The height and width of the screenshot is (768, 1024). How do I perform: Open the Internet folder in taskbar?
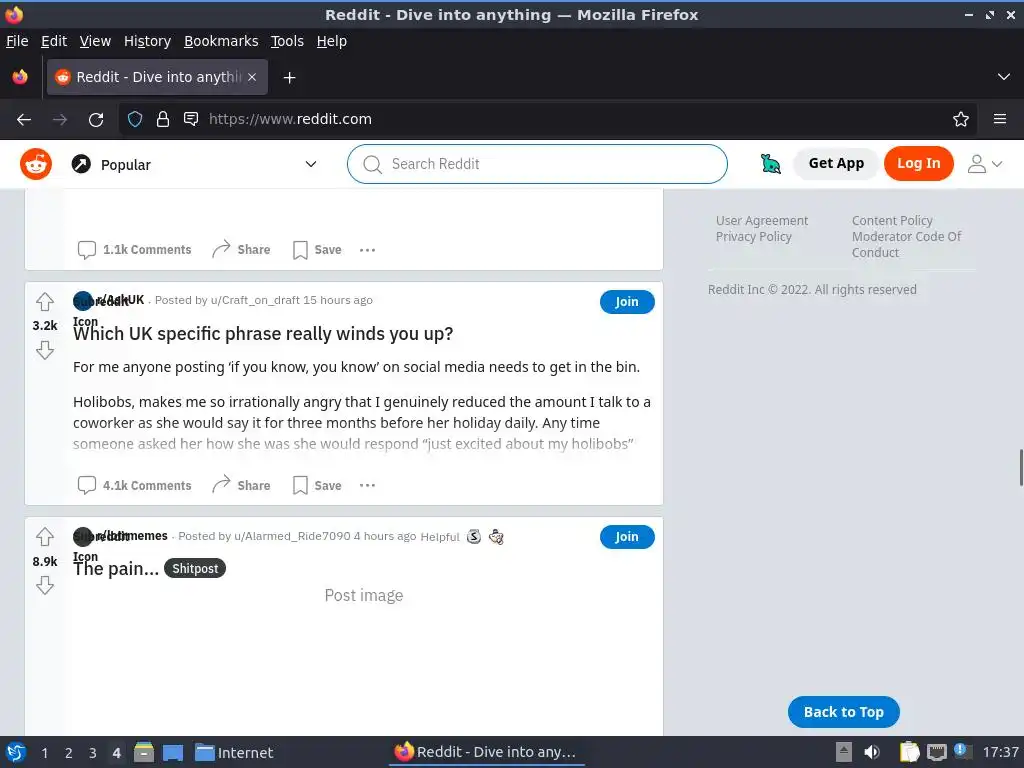[x=234, y=753]
